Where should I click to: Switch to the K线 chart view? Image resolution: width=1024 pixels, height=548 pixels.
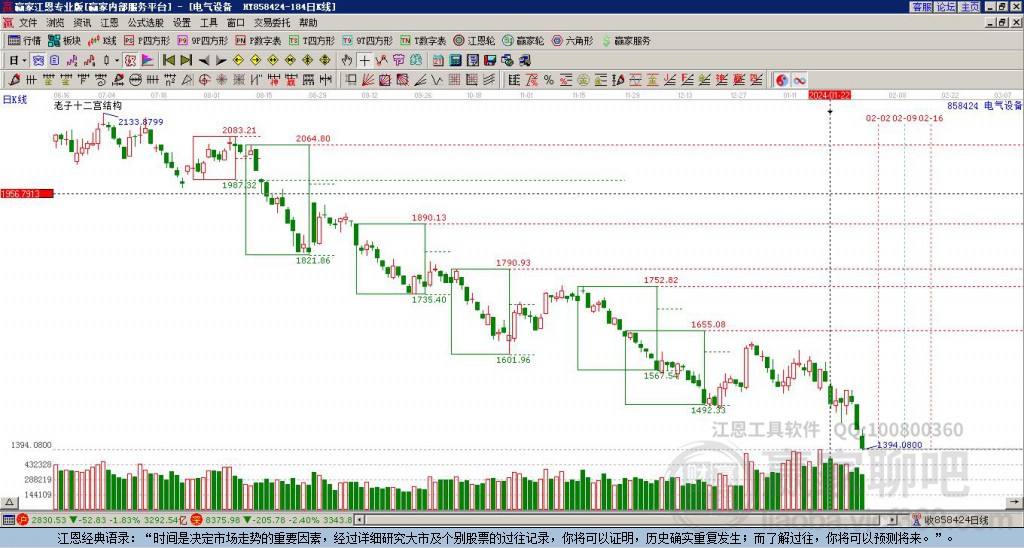(x=103, y=40)
